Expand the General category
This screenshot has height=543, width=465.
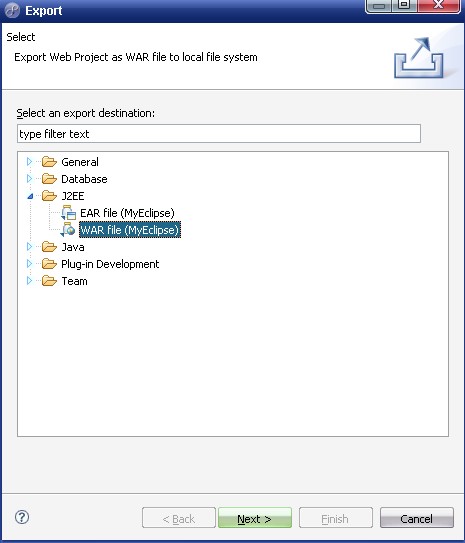pos(29,162)
